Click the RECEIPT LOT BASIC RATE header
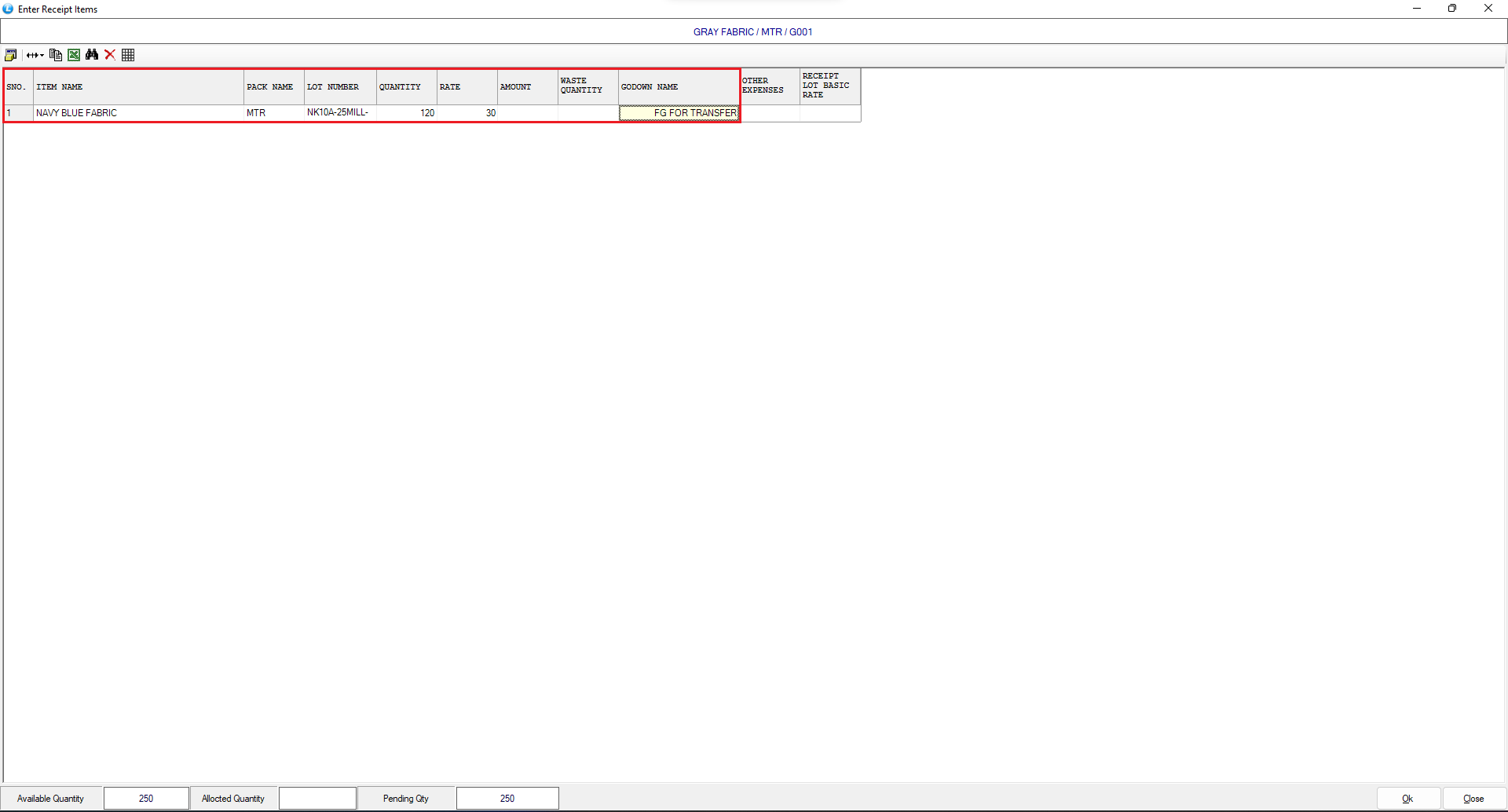1508x812 pixels. pyautogui.click(x=829, y=86)
